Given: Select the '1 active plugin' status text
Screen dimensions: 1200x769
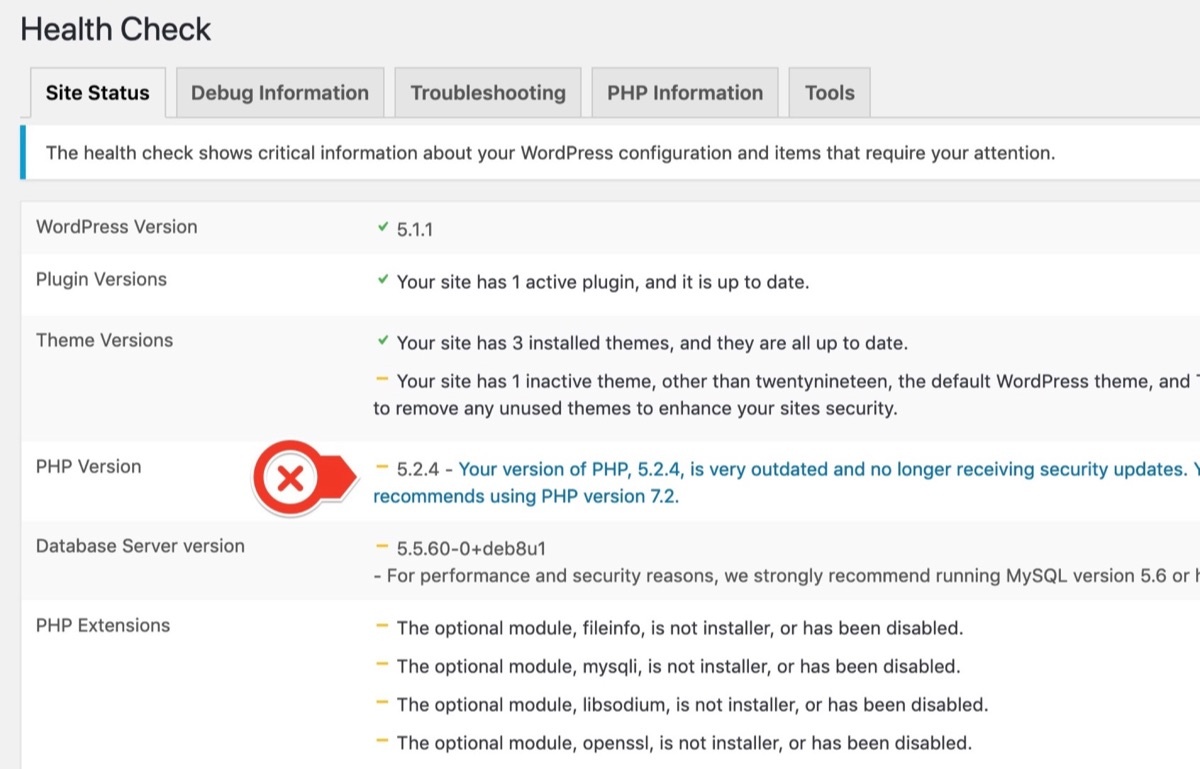Looking at the screenshot, I should pos(603,282).
